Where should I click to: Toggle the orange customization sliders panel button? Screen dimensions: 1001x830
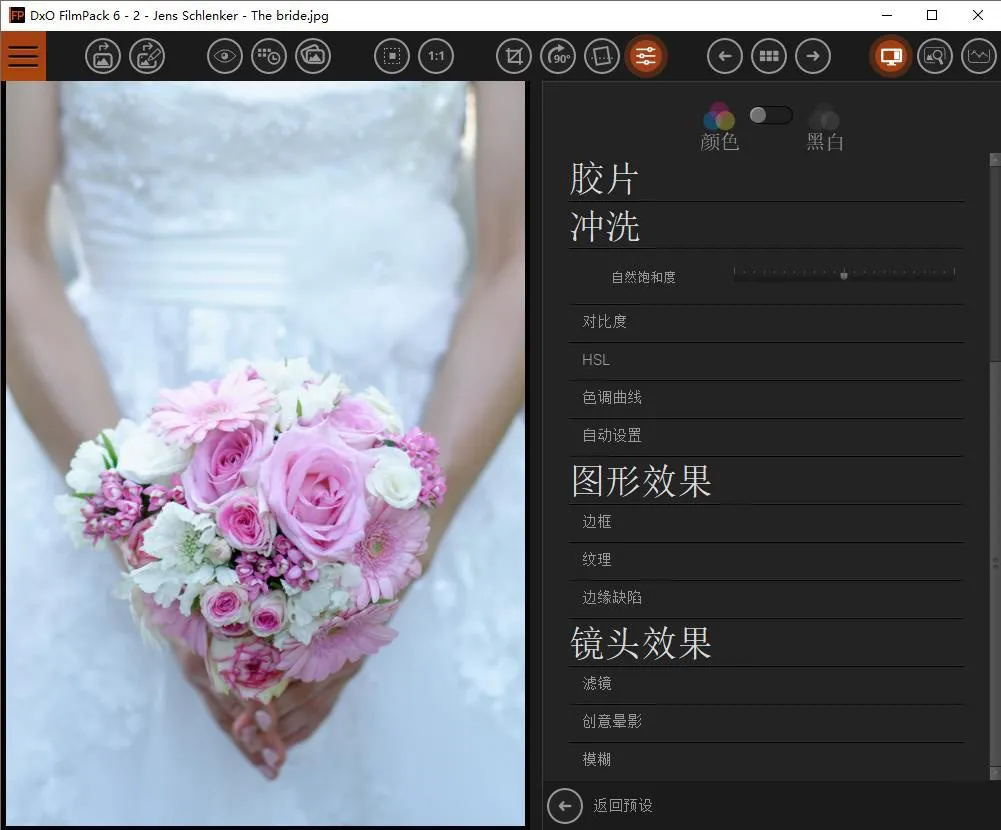point(645,56)
